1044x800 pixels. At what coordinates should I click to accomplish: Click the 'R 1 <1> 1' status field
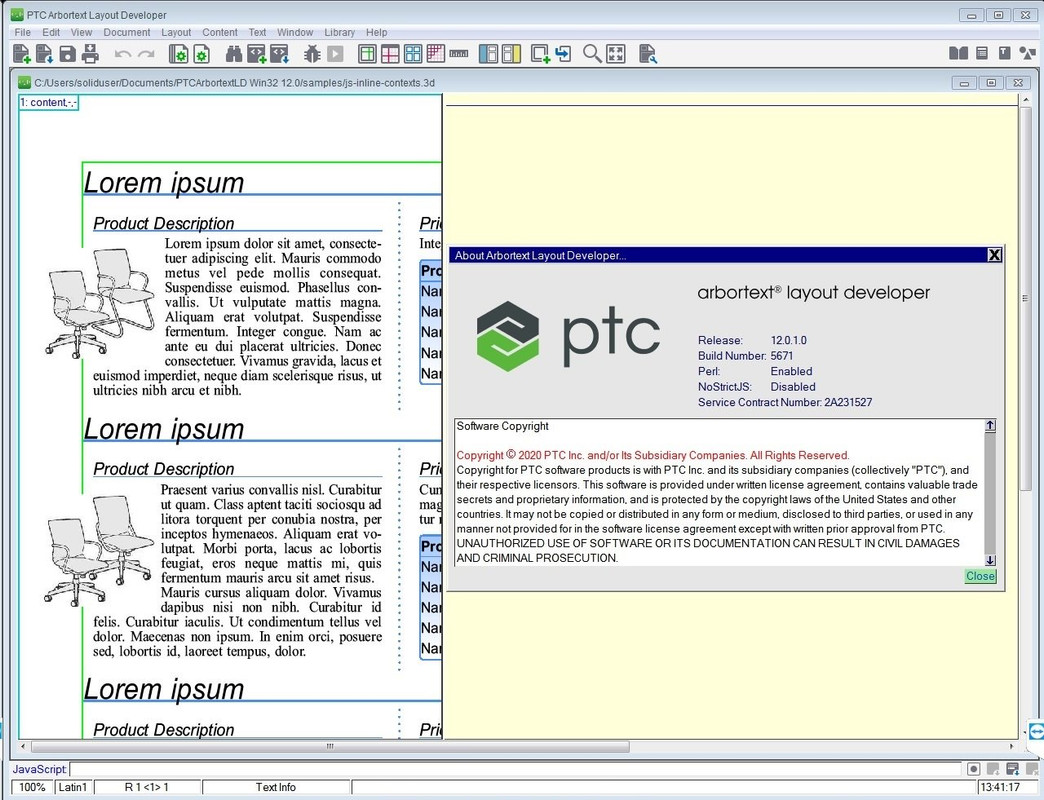click(147, 787)
